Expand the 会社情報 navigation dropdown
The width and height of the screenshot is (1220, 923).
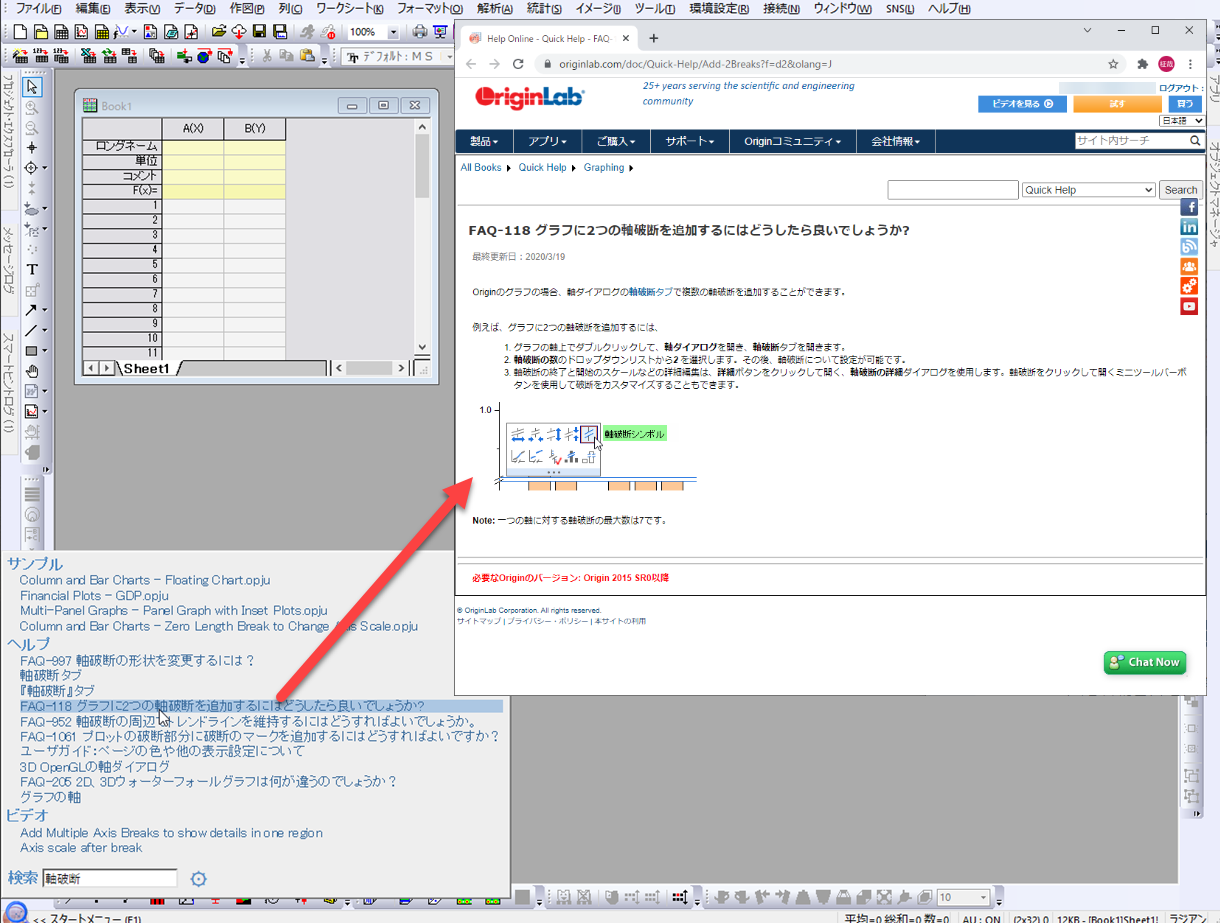pos(895,141)
